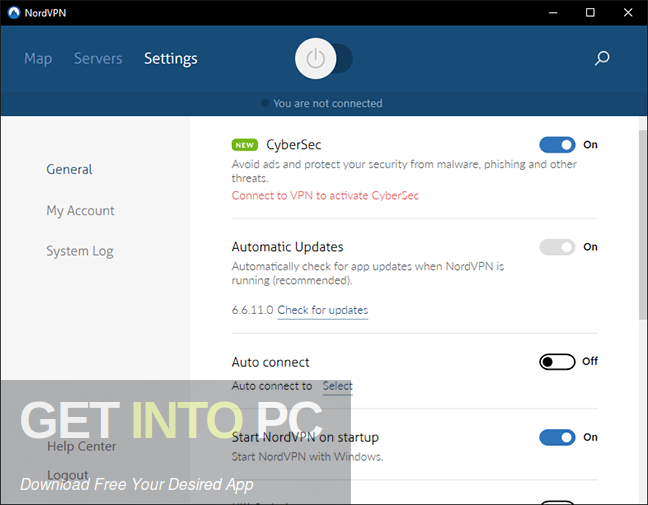Click the NordVPN logo in title bar

pyautogui.click(x=12, y=12)
